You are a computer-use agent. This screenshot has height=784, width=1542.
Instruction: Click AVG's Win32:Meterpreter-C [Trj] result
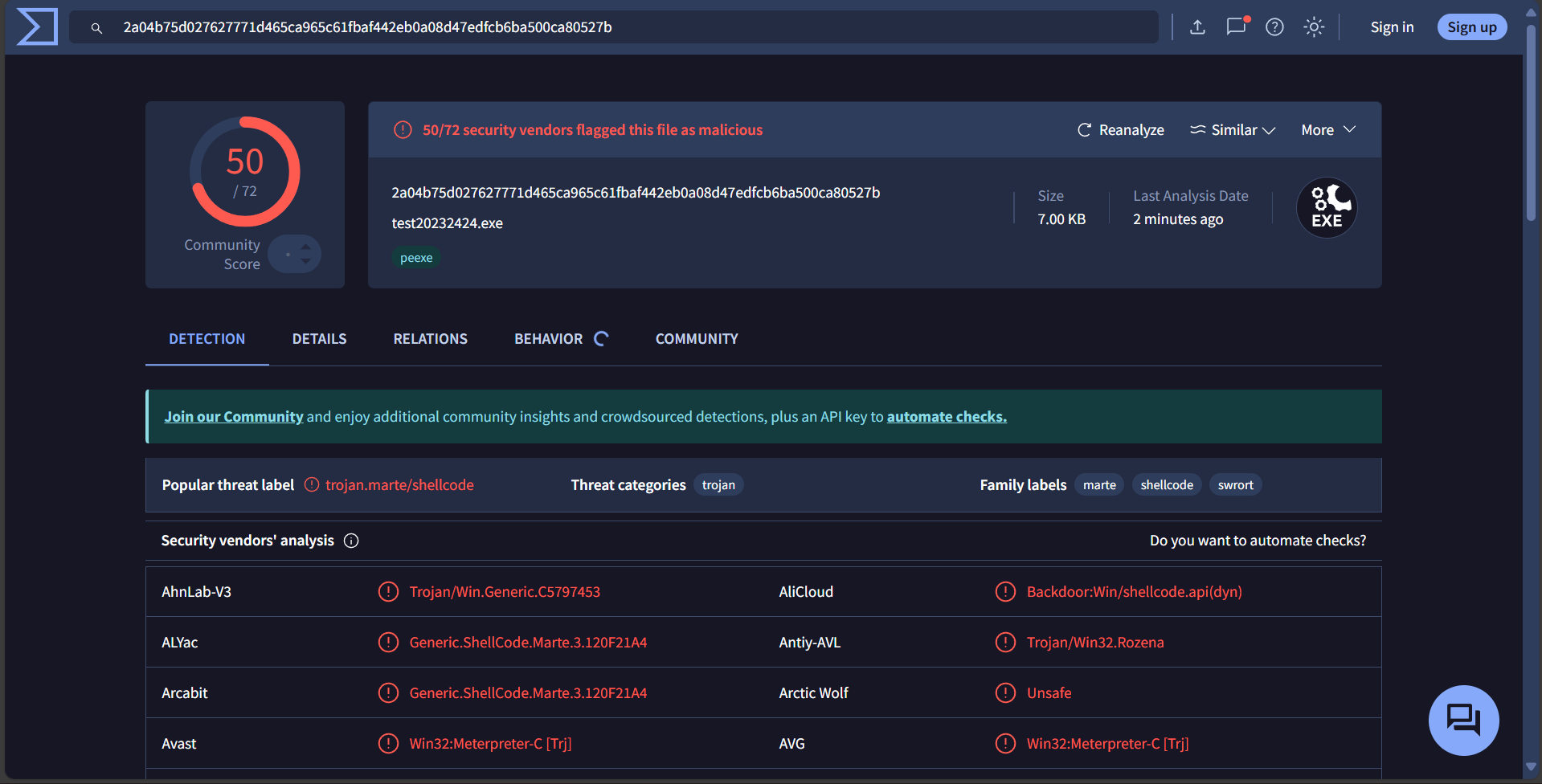(1108, 744)
